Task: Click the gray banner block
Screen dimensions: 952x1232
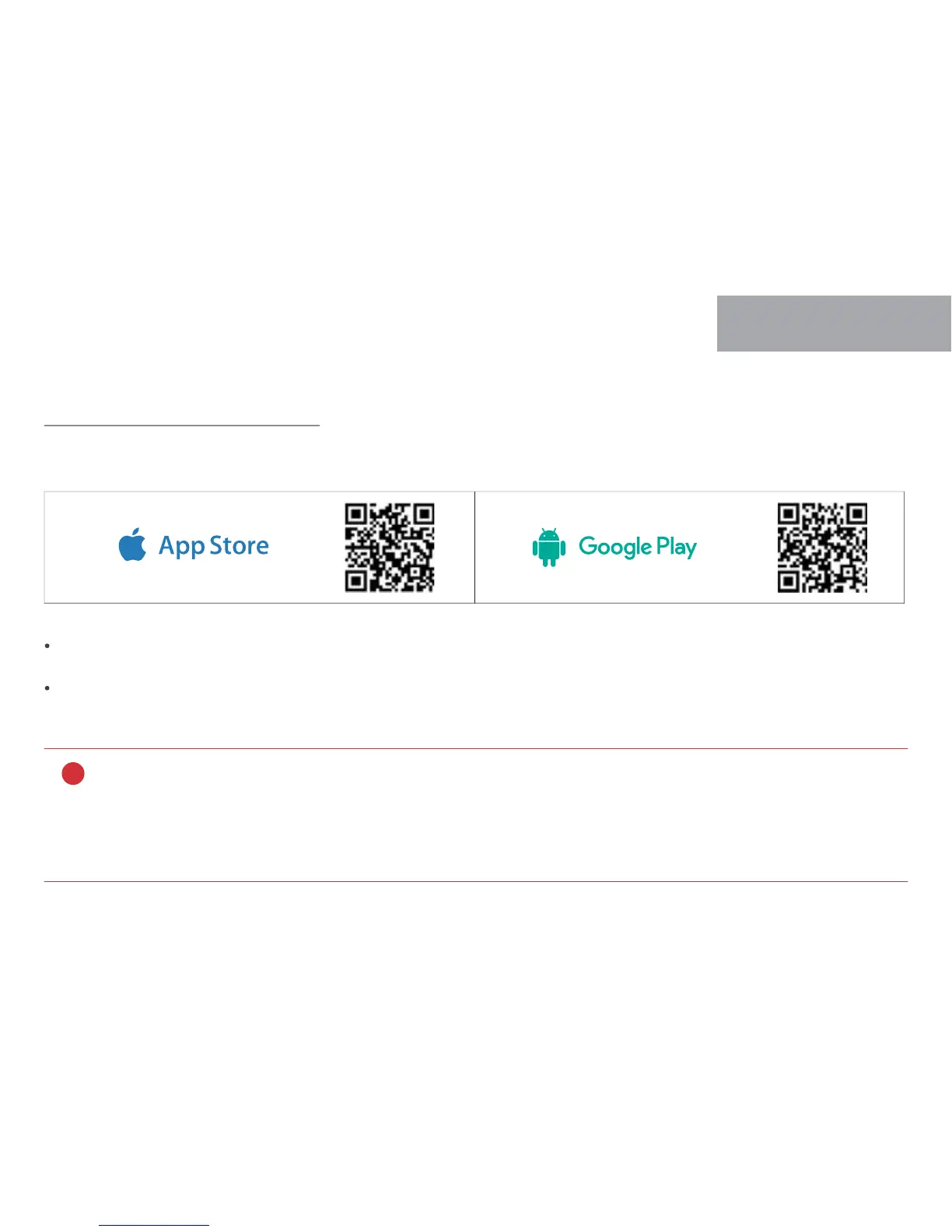Action: [834, 324]
